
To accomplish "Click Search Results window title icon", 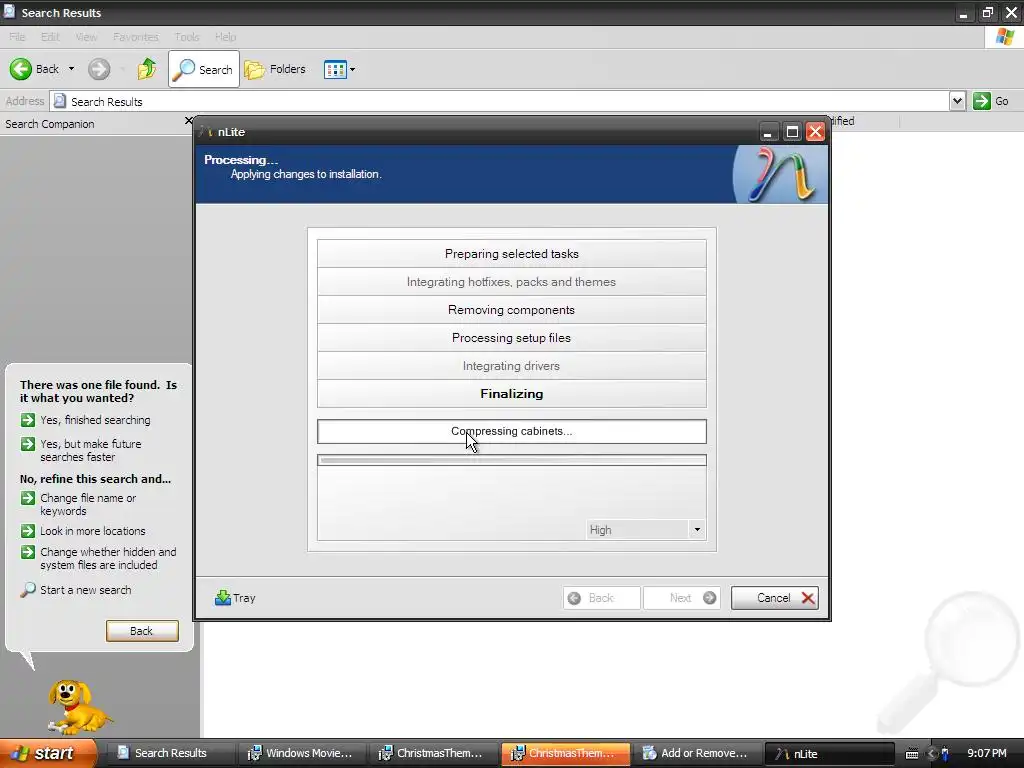I will point(9,12).
